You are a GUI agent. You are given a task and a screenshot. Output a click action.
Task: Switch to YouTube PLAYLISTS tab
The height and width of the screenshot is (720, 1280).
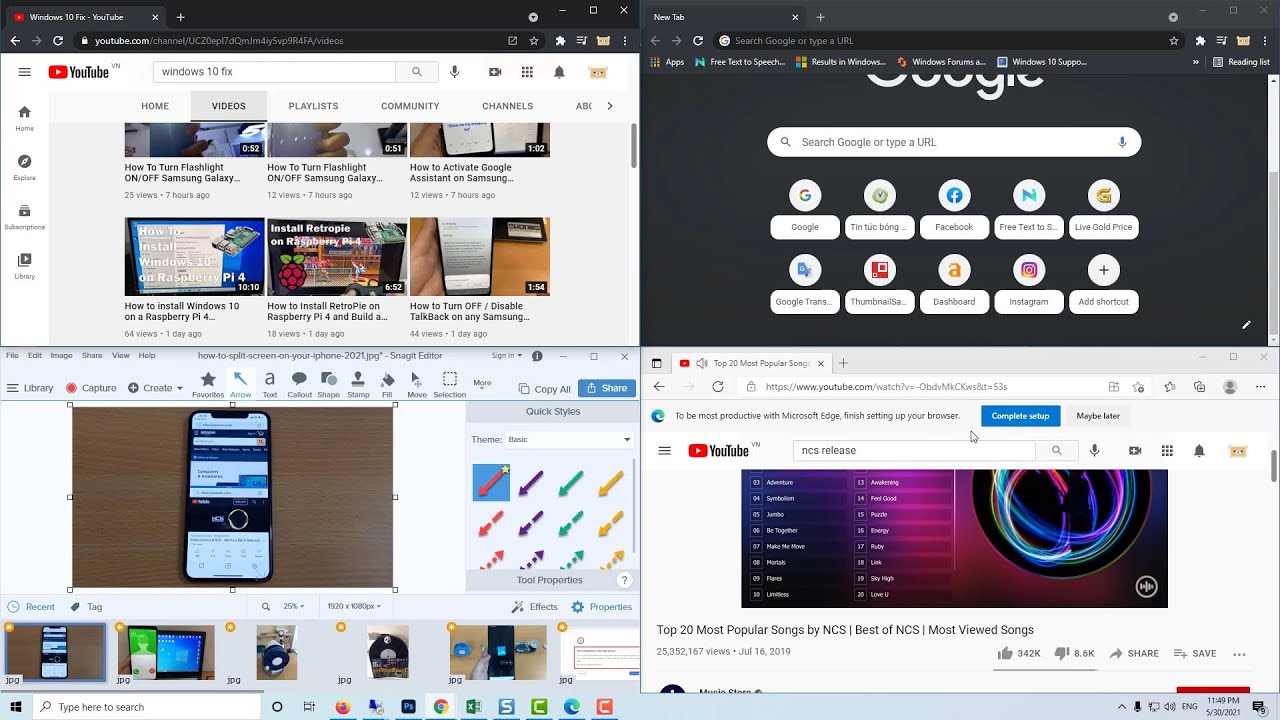(313, 106)
